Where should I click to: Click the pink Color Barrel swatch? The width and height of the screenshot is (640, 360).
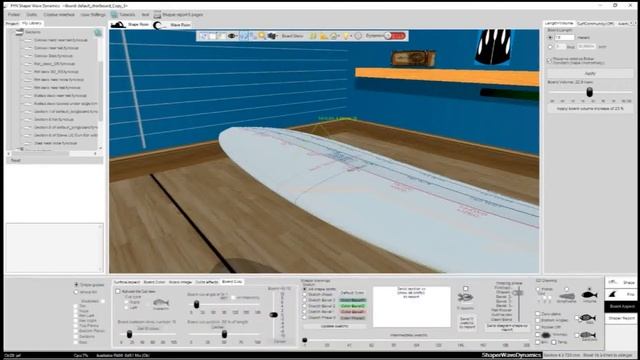(352, 312)
